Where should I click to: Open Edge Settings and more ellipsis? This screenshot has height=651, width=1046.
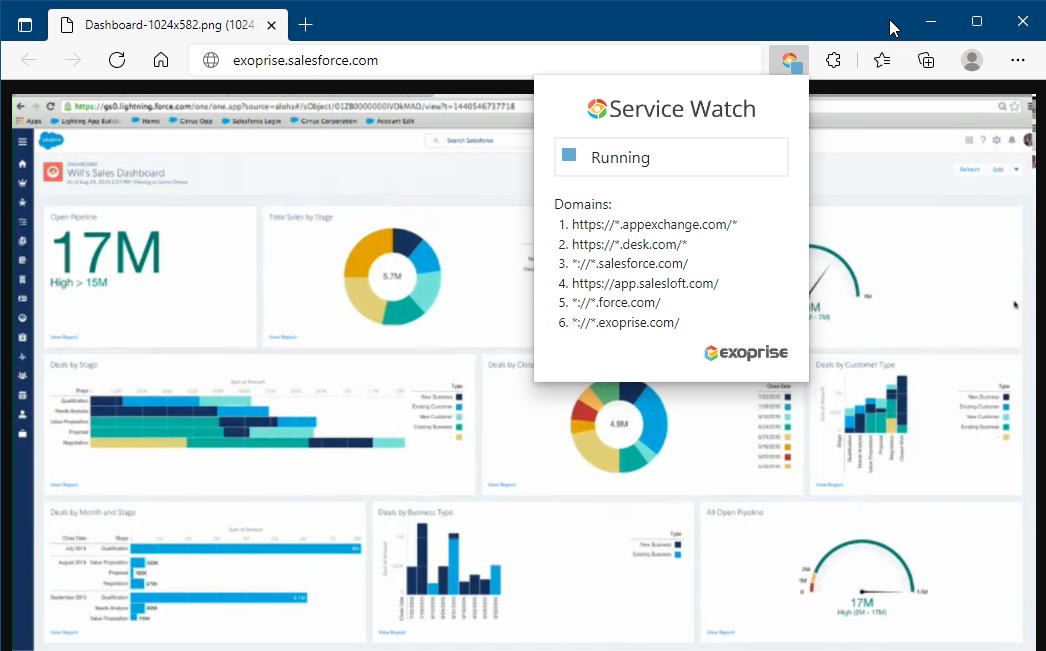(x=1017, y=60)
